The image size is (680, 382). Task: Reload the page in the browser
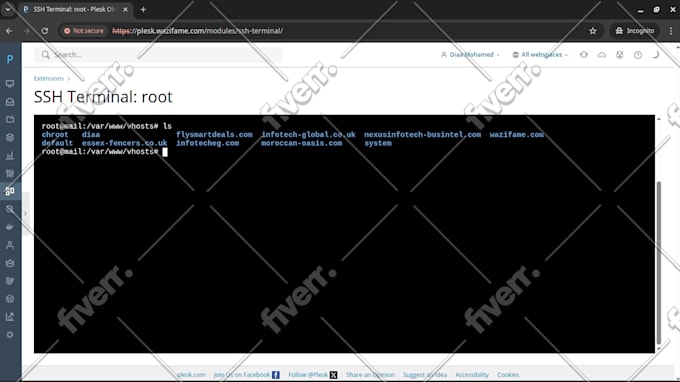[45, 31]
